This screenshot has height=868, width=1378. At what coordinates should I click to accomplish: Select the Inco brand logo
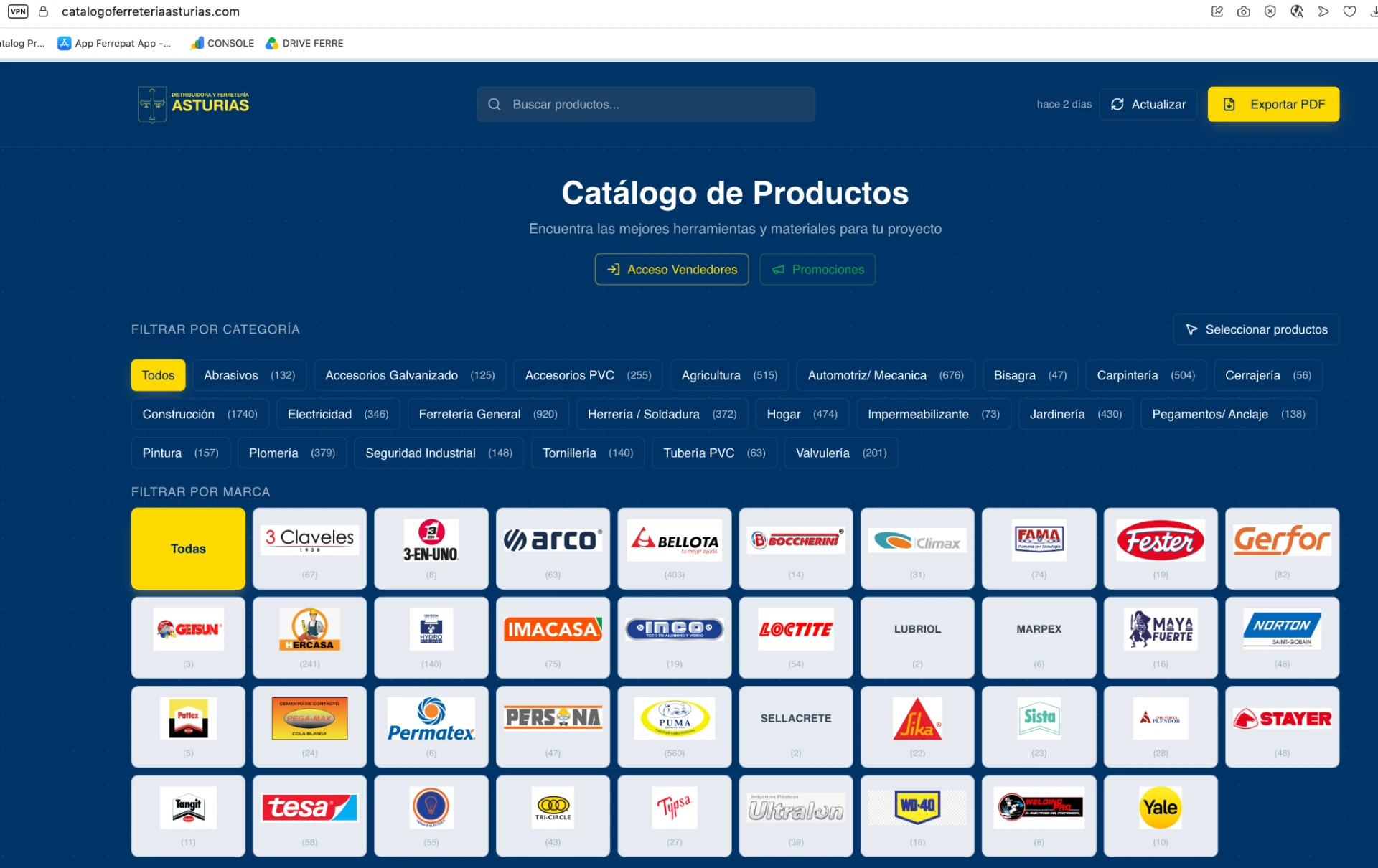[675, 637]
